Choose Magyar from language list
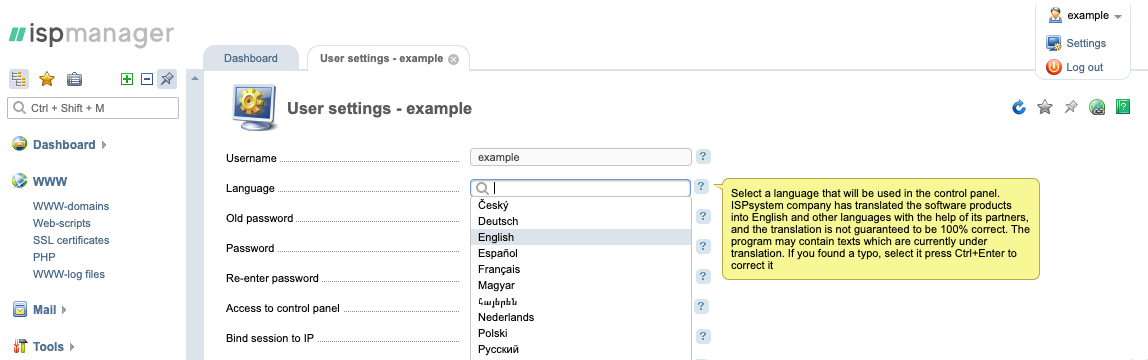The image size is (1148, 360). [581, 285]
